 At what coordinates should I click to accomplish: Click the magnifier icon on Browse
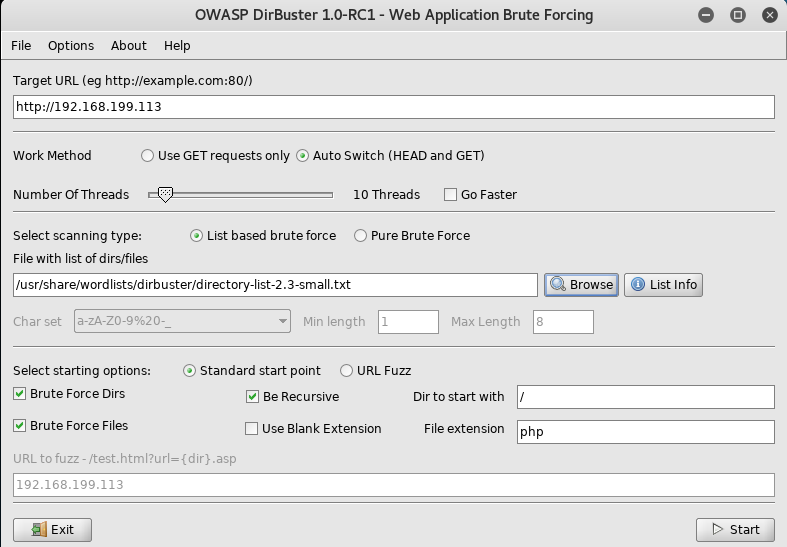click(557, 285)
